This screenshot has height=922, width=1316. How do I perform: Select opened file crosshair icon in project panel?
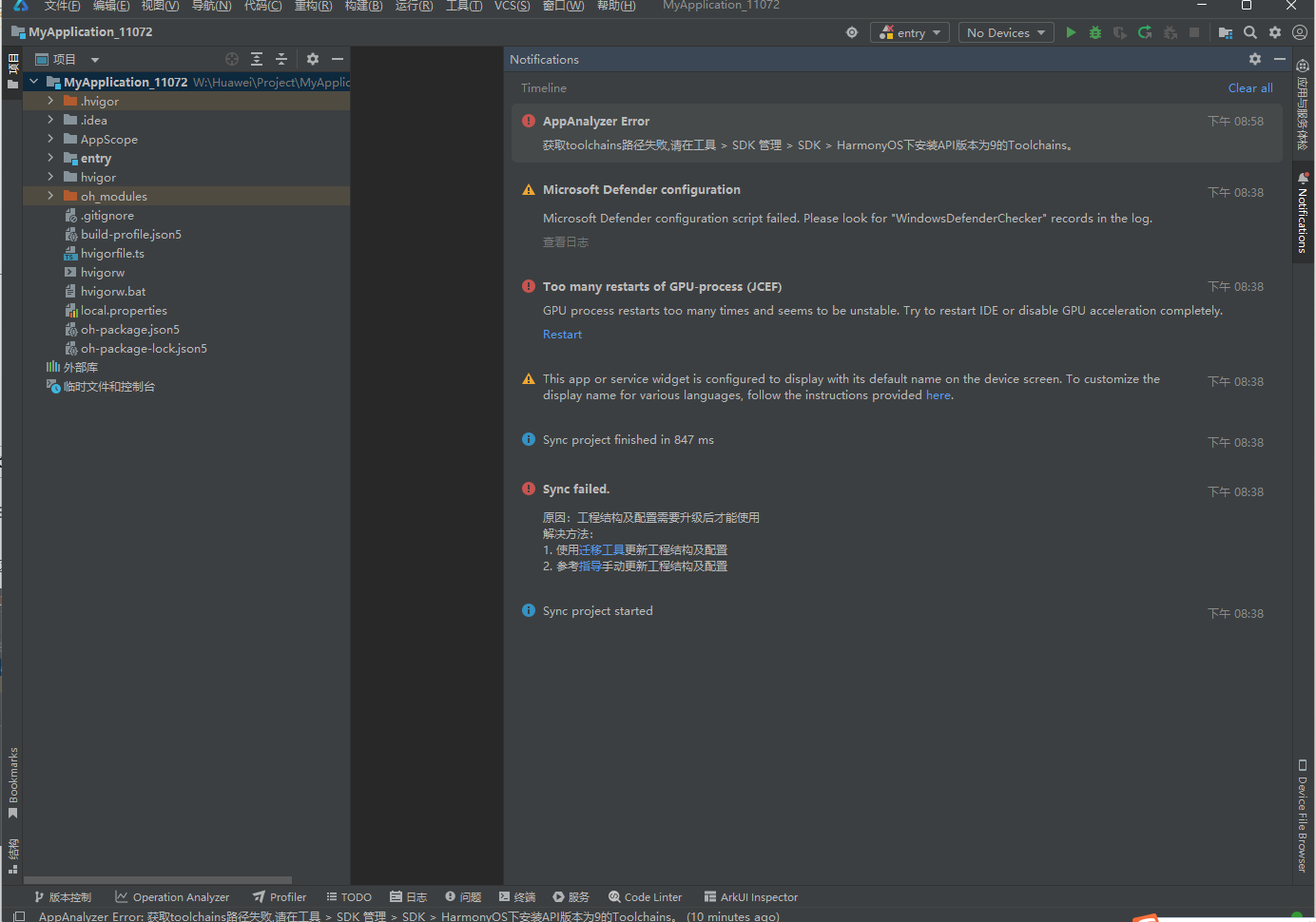tap(232, 59)
